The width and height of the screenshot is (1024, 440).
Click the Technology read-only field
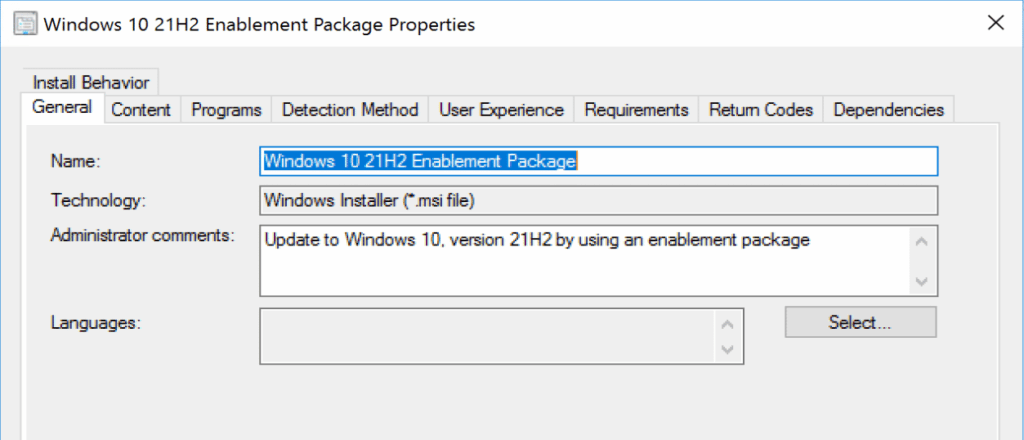(598, 200)
